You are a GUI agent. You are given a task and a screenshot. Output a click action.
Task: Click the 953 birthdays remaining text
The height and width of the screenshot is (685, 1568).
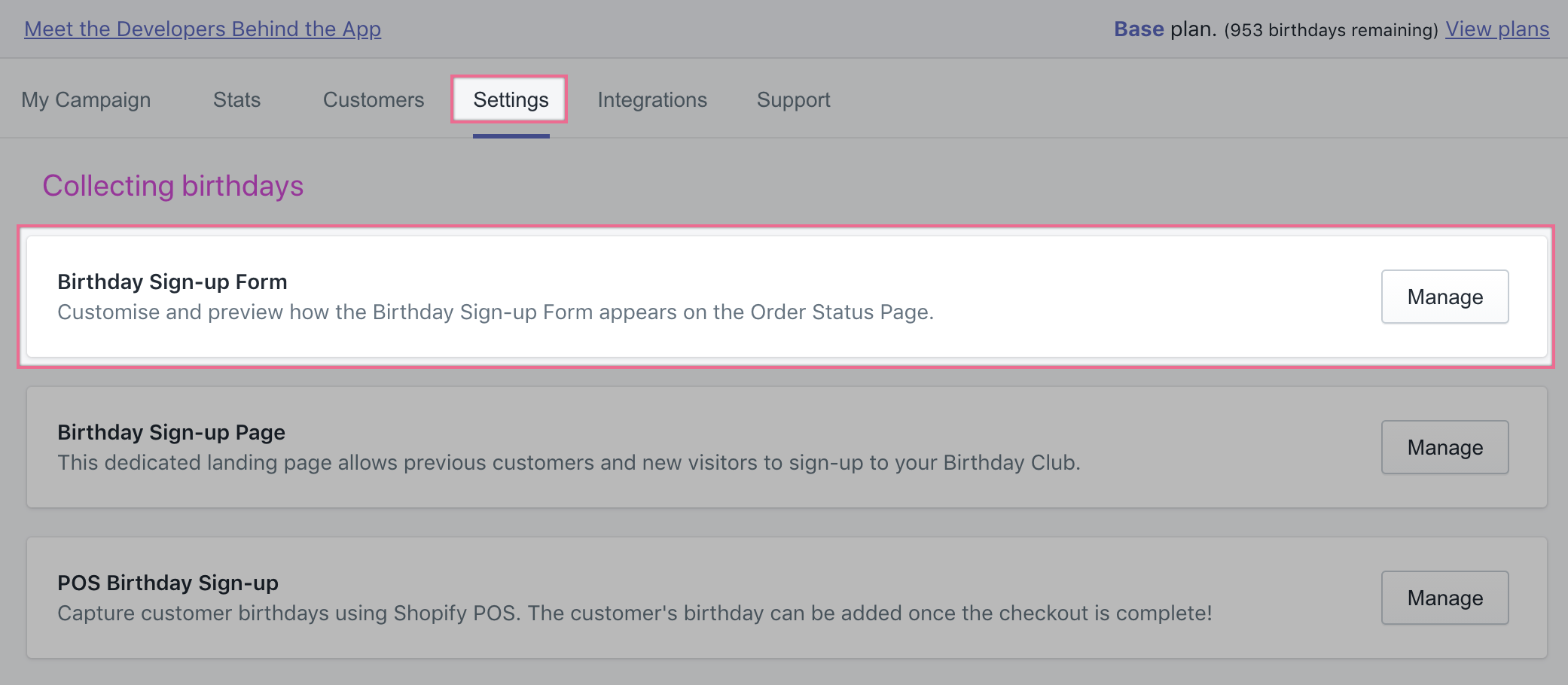tap(1331, 30)
